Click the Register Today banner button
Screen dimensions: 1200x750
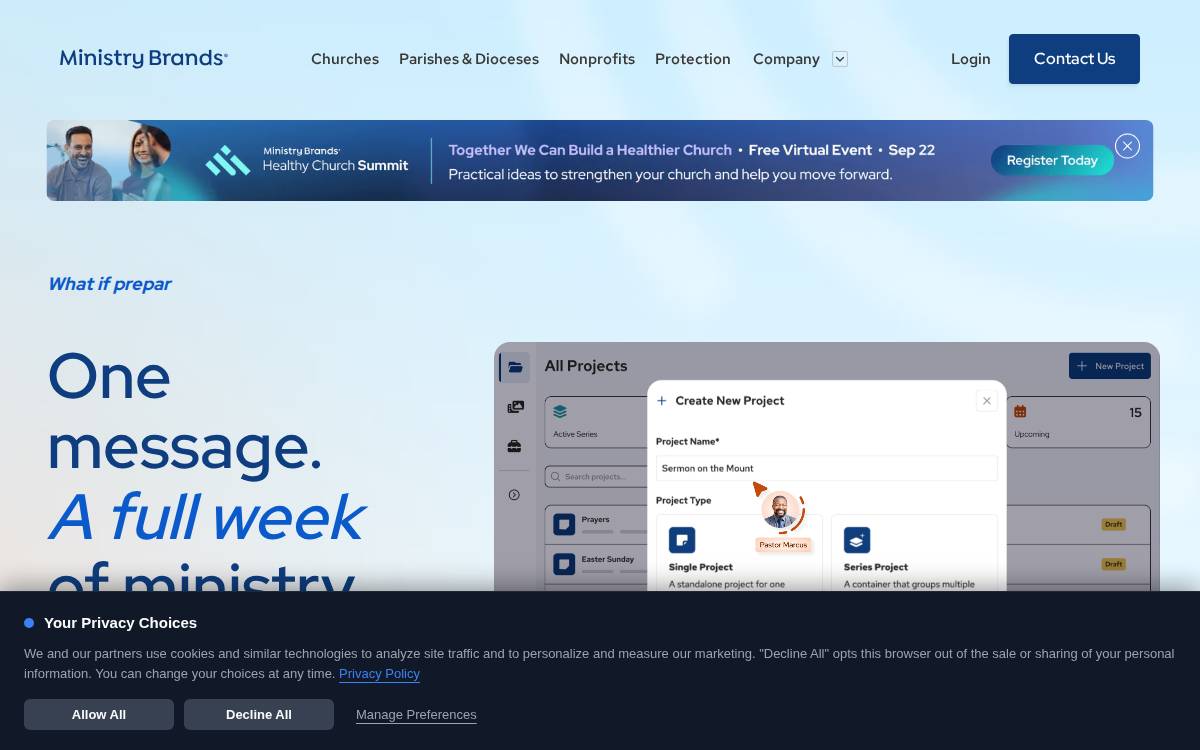click(x=1052, y=160)
